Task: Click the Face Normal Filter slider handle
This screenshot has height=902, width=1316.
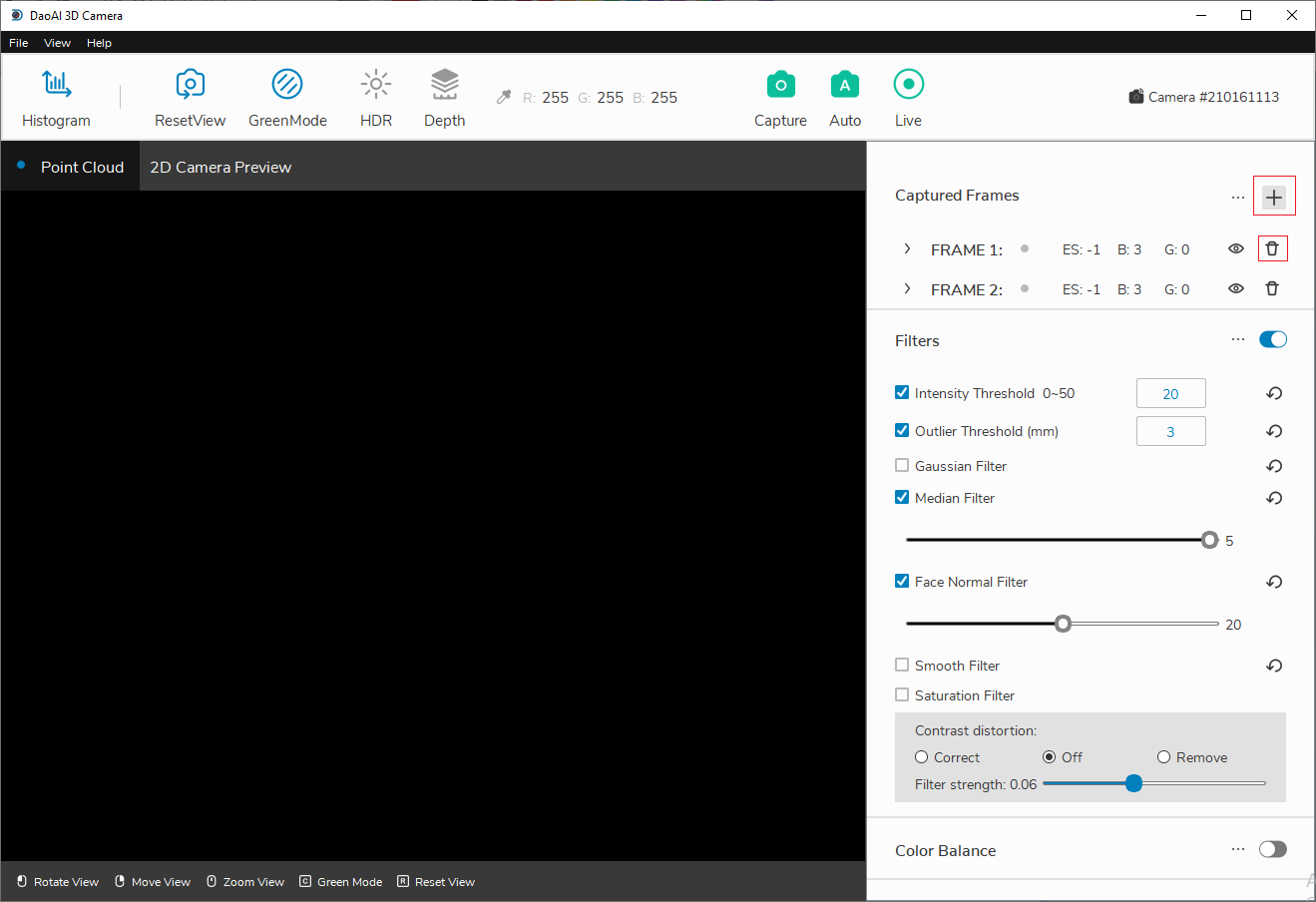Action: (1064, 624)
